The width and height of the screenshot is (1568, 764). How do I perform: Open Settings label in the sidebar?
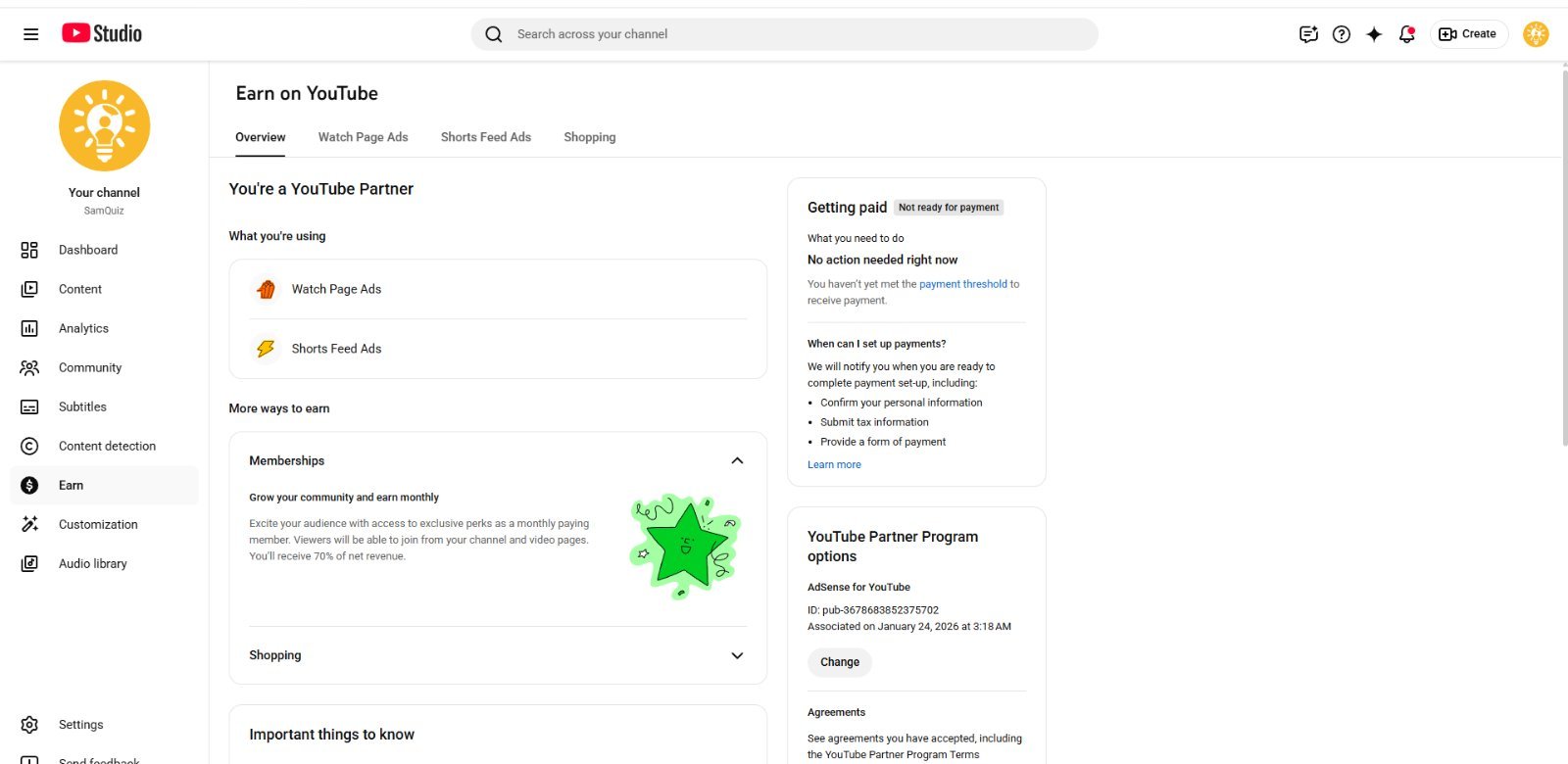80,725
